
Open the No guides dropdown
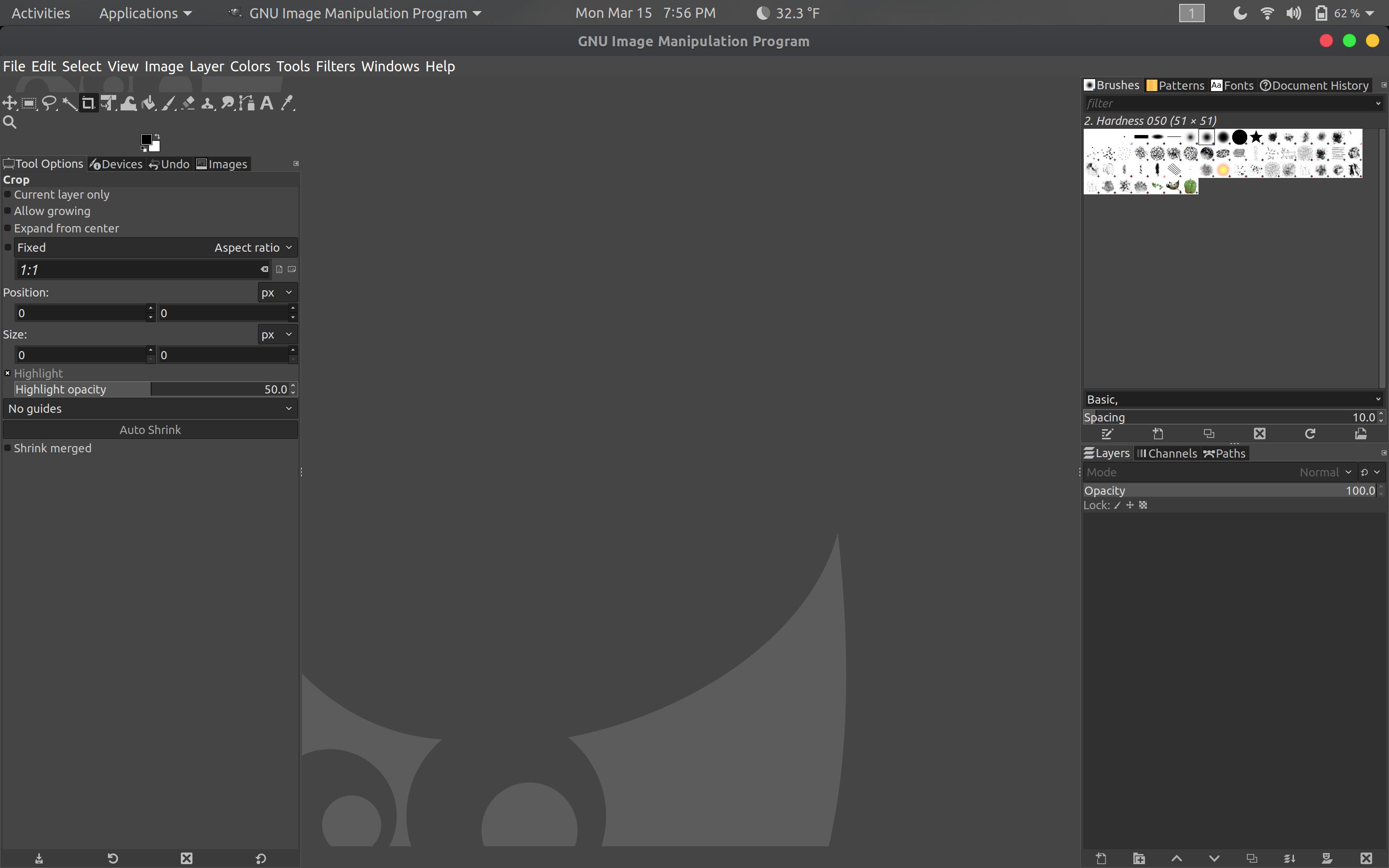click(150, 409)
